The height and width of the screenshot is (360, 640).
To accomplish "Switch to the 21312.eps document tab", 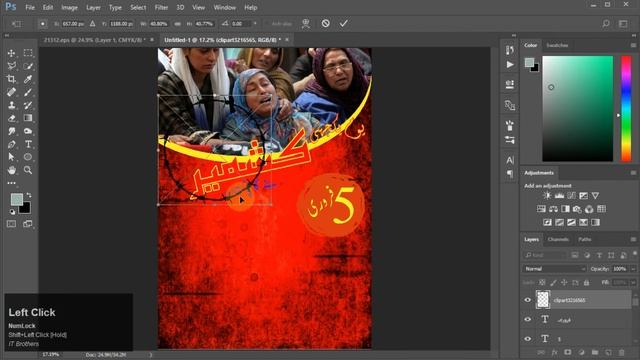I will tap(93, 40).
